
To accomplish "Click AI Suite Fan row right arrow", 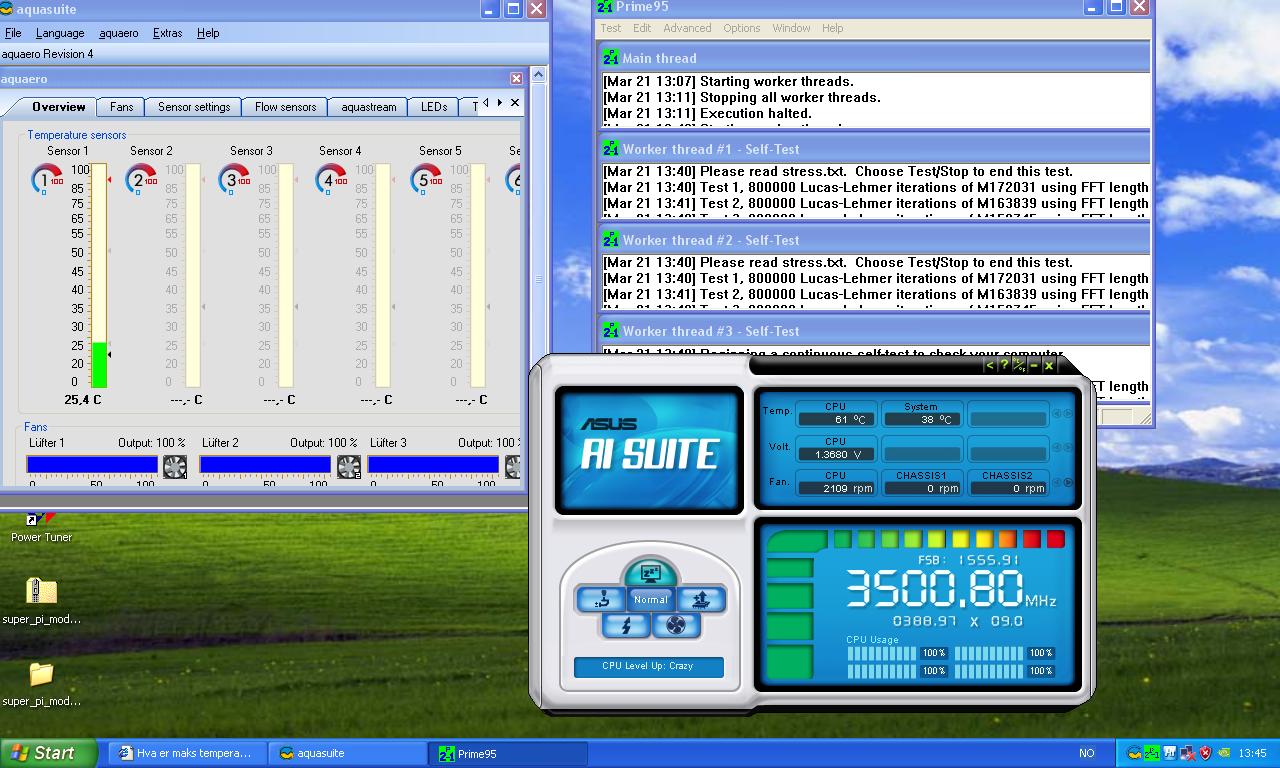I will coord(1068,482).
